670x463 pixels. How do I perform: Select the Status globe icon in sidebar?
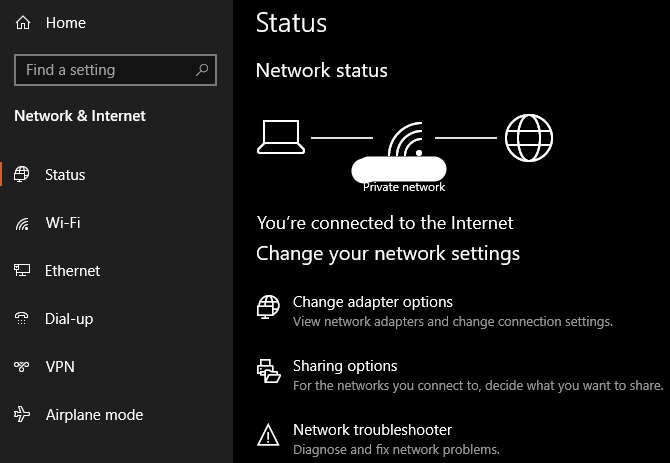21,174
